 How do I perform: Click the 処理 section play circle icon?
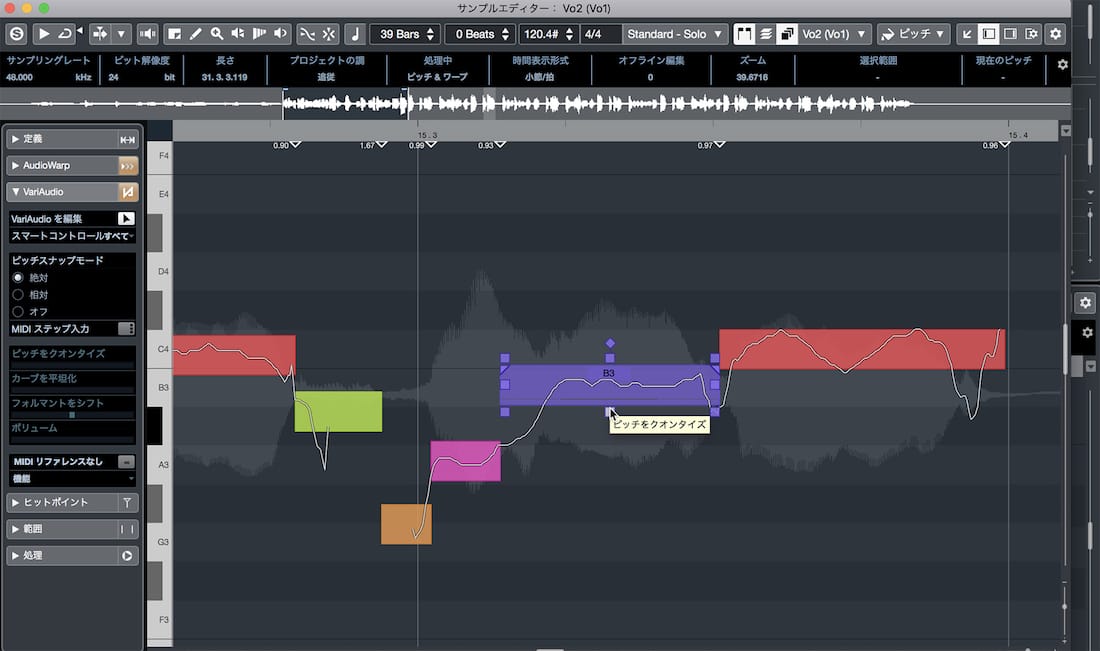pyautogui.click(x=128, y=556)
